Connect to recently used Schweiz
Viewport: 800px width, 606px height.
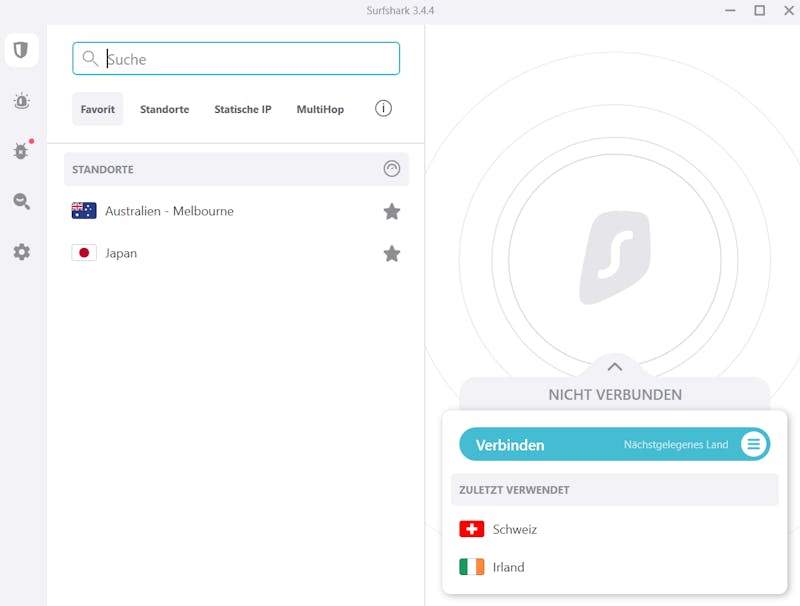click(615, 529)
